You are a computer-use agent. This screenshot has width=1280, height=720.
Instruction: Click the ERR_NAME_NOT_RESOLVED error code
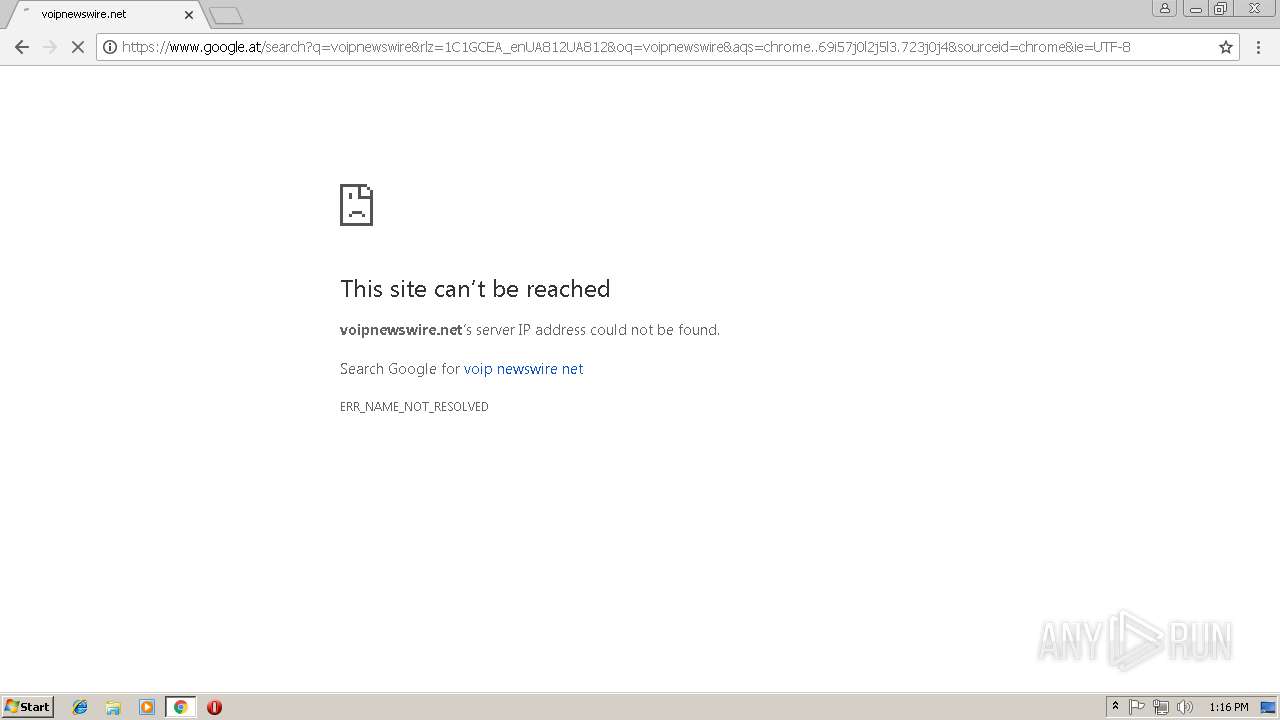tap(414, 407)
